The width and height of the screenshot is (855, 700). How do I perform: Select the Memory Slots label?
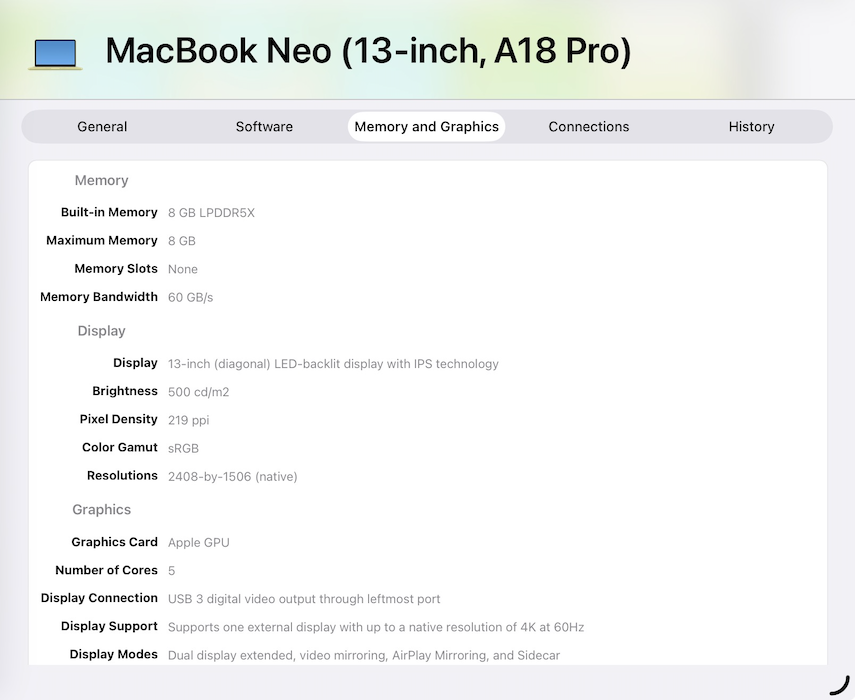[116, 269]
